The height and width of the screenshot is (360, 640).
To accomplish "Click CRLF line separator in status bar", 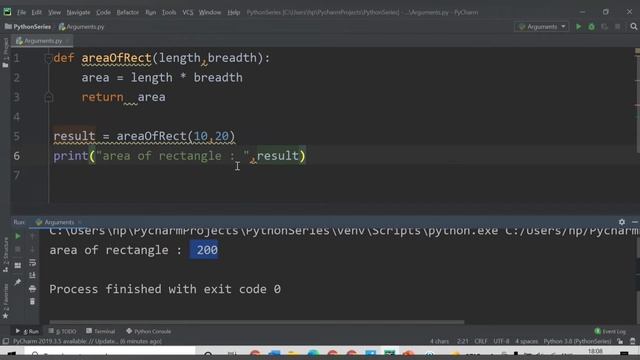I will click(480, 341).
